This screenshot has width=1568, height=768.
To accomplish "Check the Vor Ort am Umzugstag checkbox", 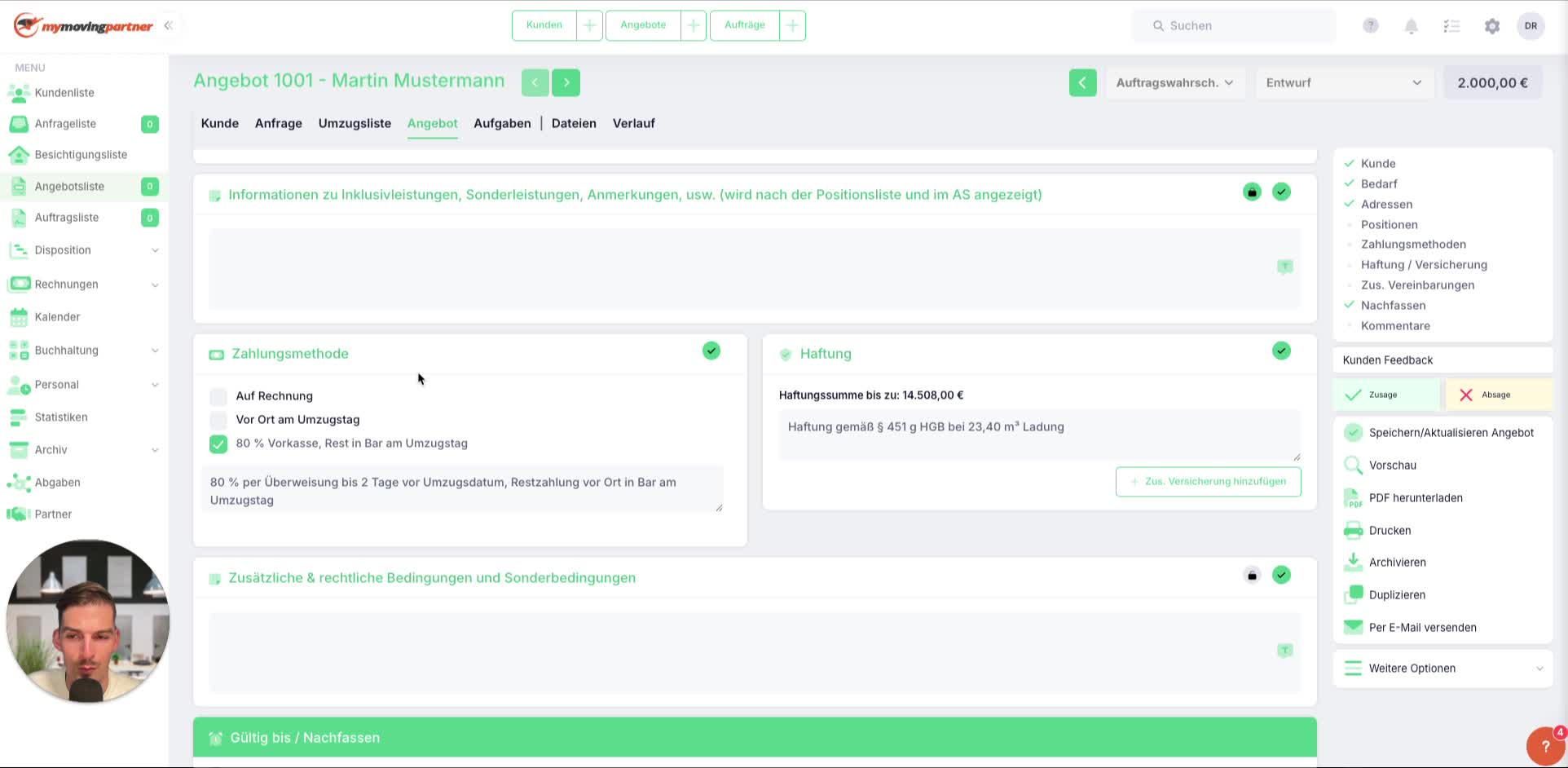I will pos(218,421).
